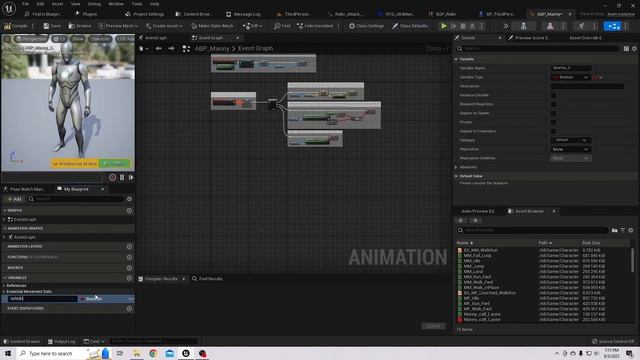Click the Eject button in toolbar
Viewport: 640px width, 360px height.
pyautogui.click(x=472, y=26)
